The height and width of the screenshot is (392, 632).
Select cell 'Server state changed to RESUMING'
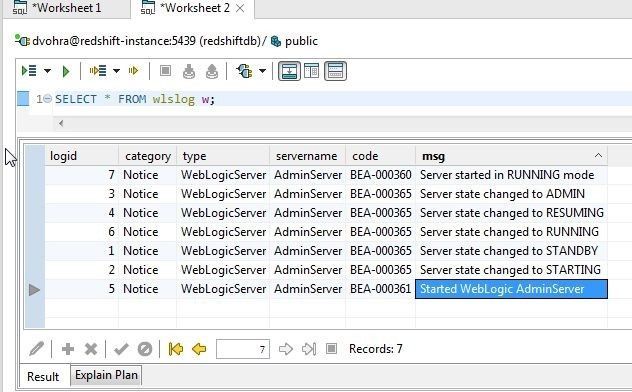click(x=511, y=213)
